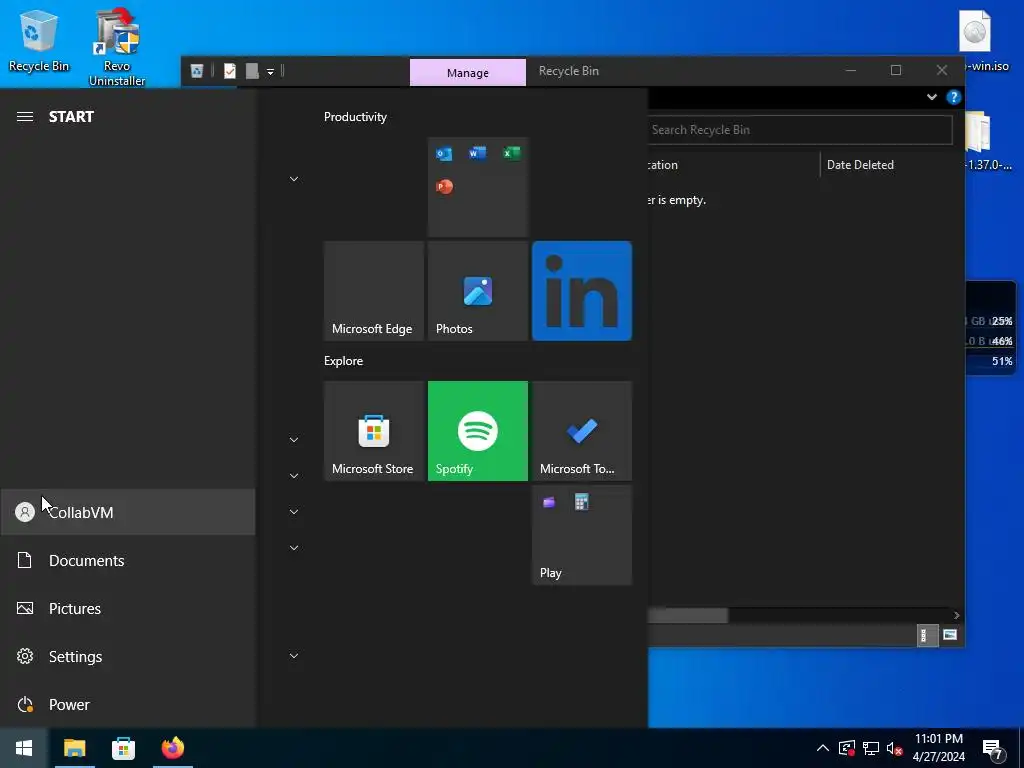
Task: Select the Recycle Bin desktop icon
Action: click(x=39, y=40)
